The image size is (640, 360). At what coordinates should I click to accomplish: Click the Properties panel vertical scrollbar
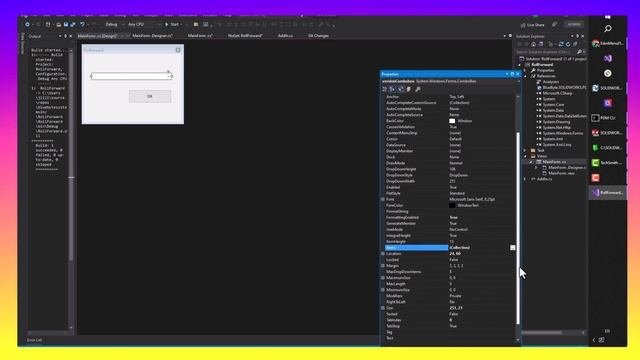coord(518,228)
